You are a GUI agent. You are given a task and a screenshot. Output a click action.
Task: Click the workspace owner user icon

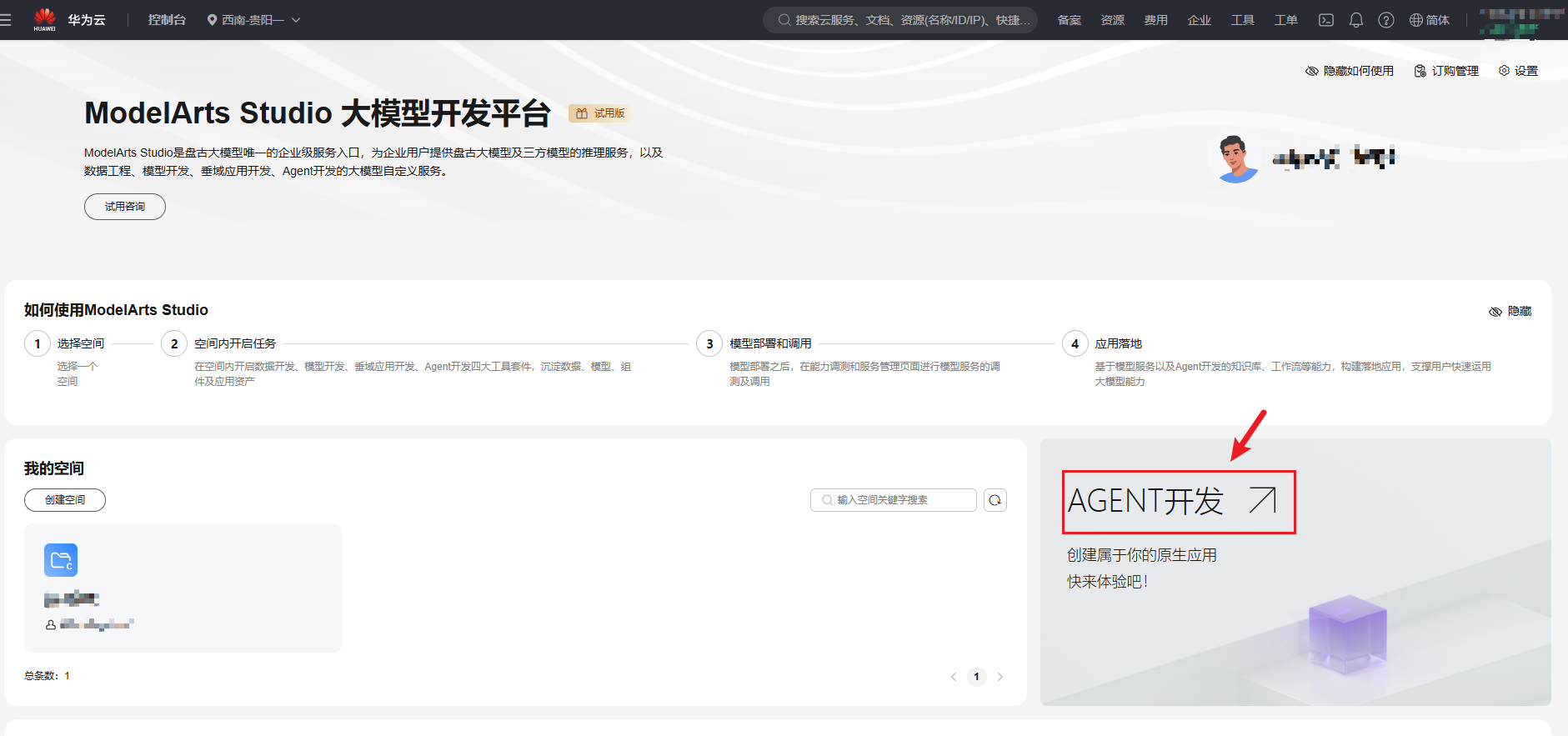[x=51, y=624]
